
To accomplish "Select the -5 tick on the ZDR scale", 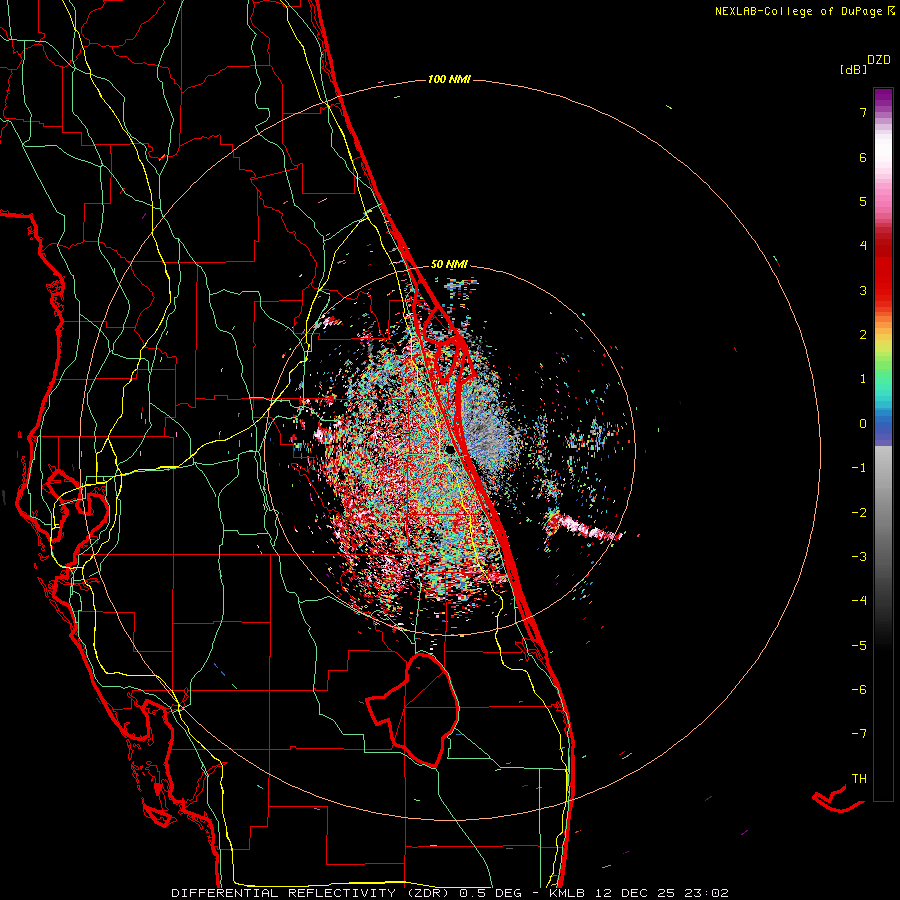I will (859, 646).
